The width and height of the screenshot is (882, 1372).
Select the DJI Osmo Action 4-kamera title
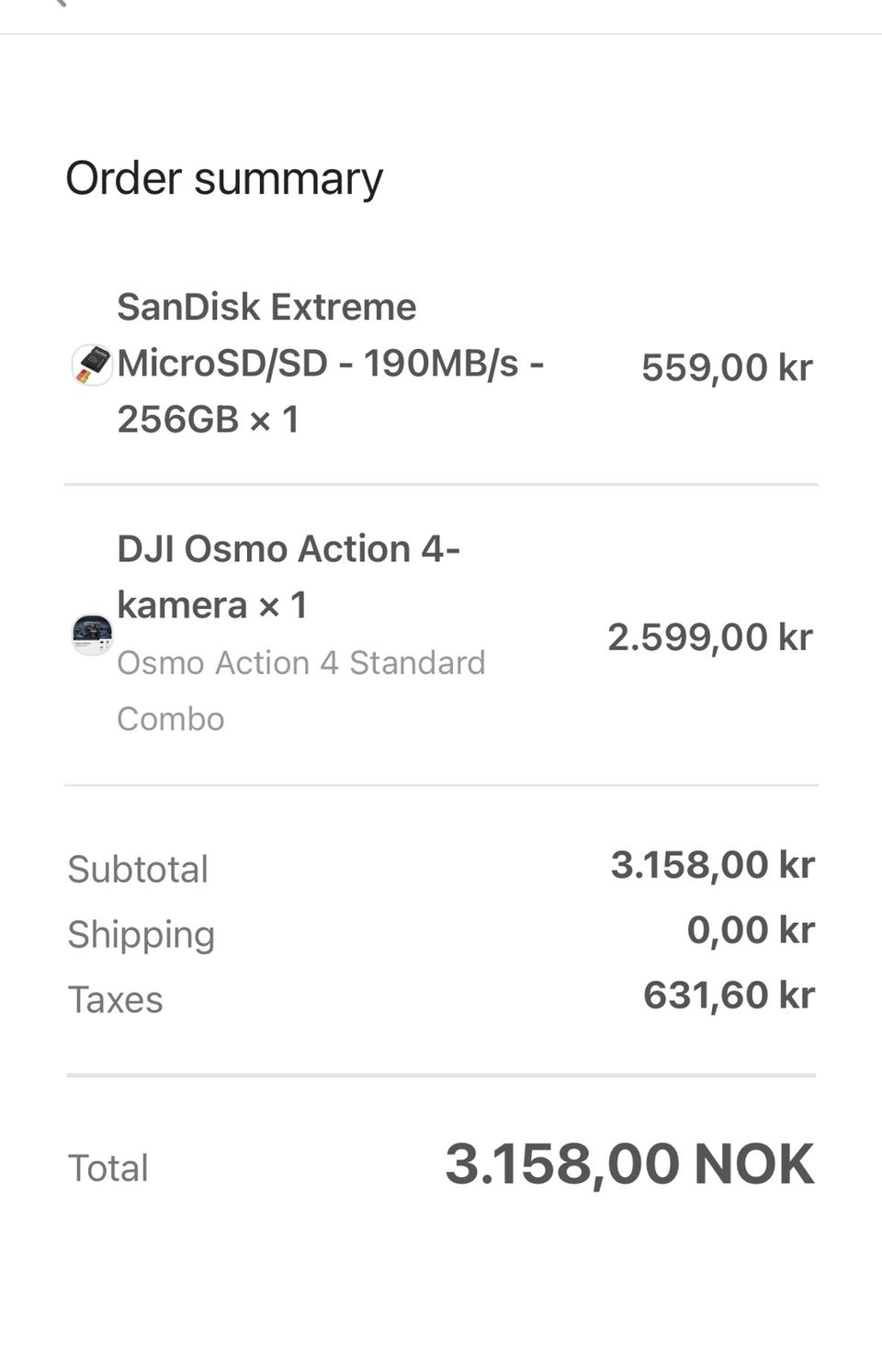[288, 577]
